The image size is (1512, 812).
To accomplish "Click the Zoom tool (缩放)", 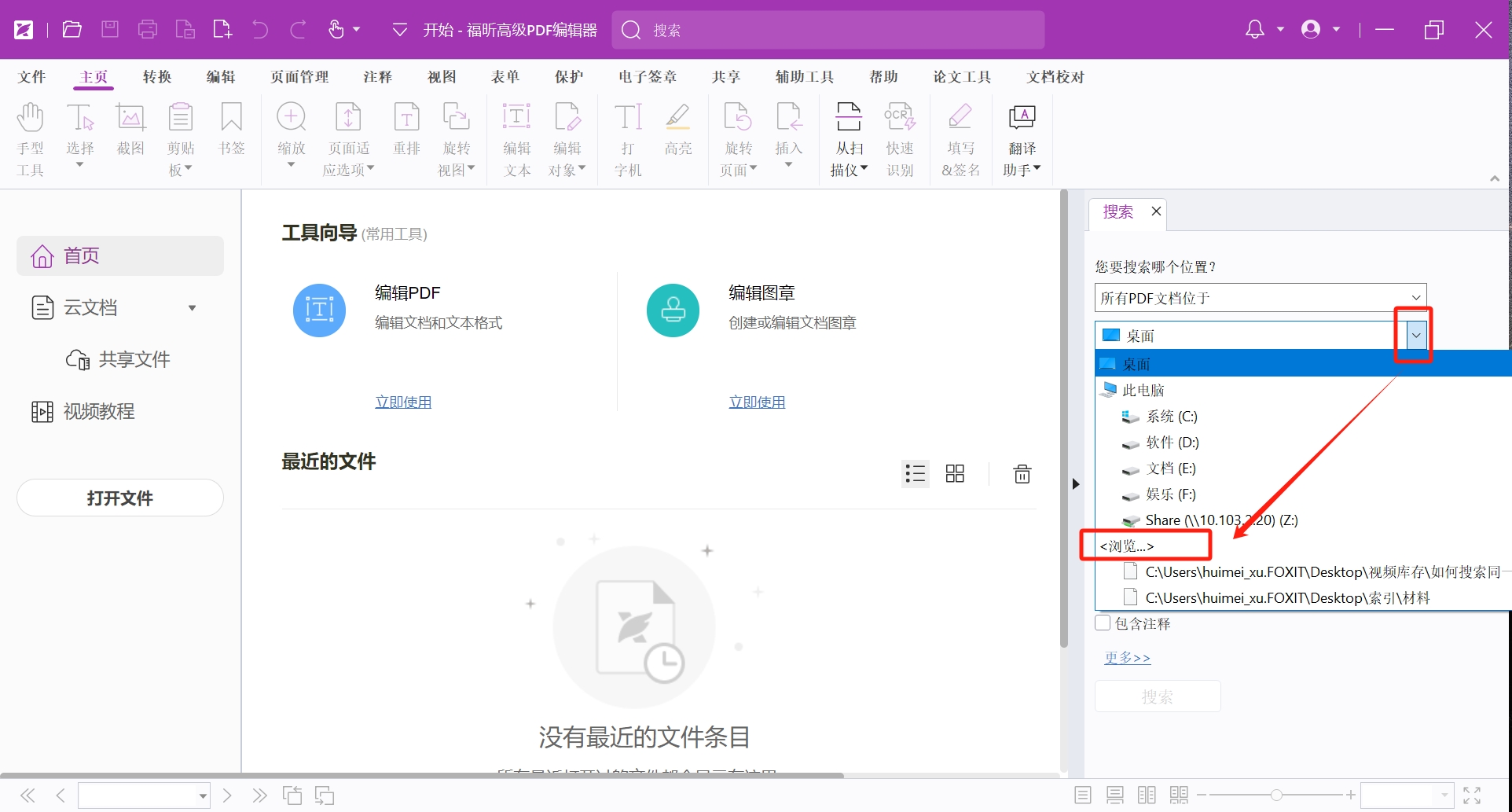I will point(291,135).
